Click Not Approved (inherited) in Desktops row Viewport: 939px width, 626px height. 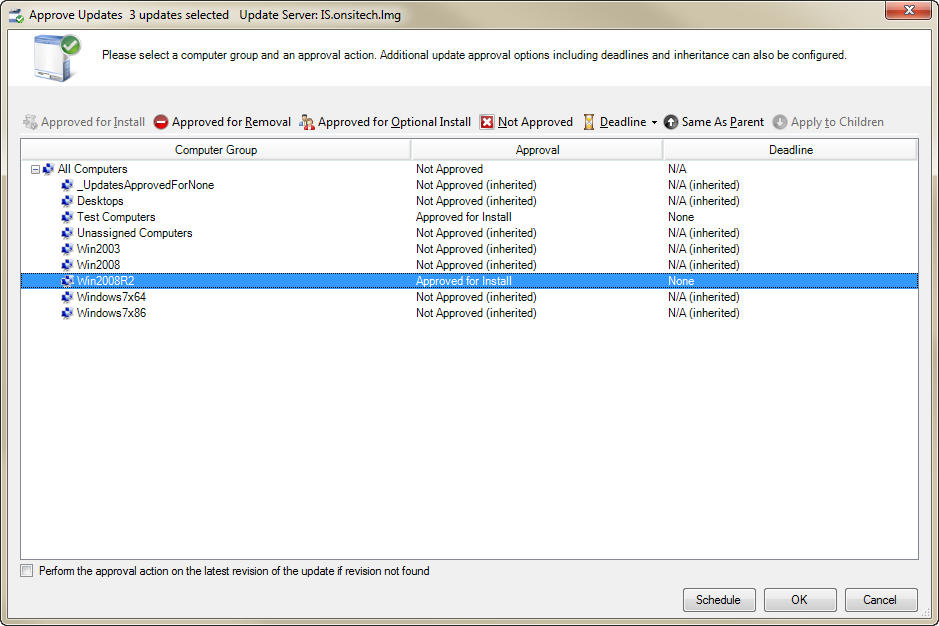coord(477,201)
